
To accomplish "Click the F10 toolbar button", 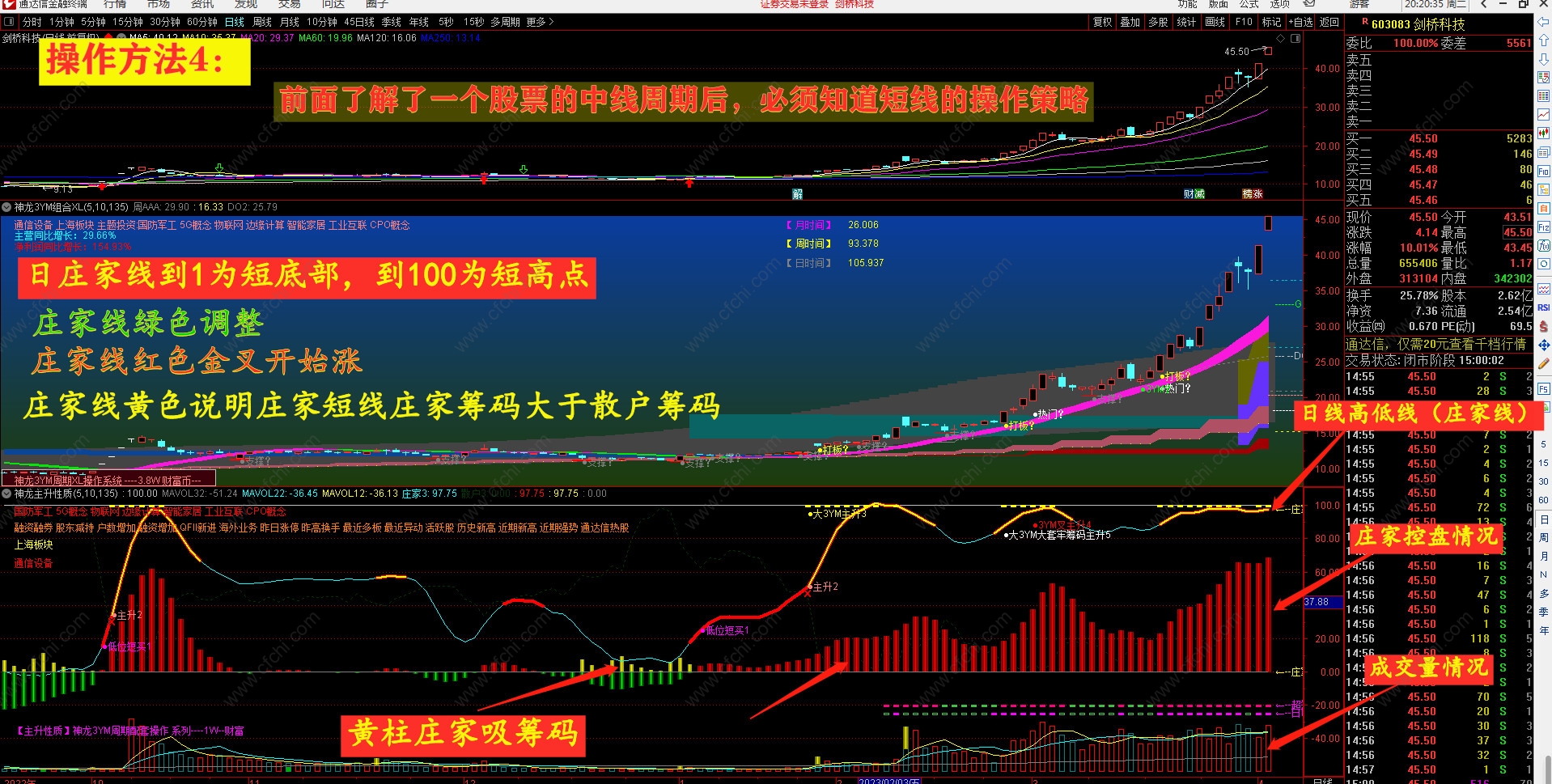I will point(1244,22).
